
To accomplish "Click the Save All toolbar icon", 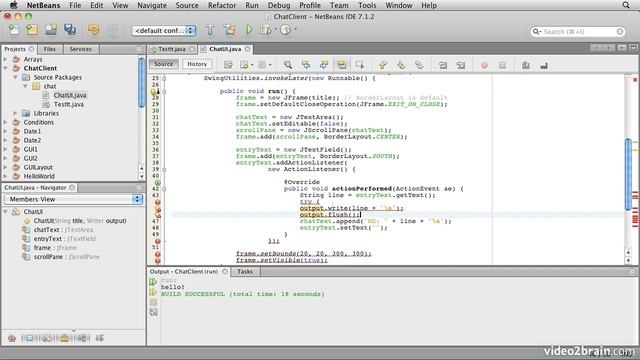I will (70, 29).
